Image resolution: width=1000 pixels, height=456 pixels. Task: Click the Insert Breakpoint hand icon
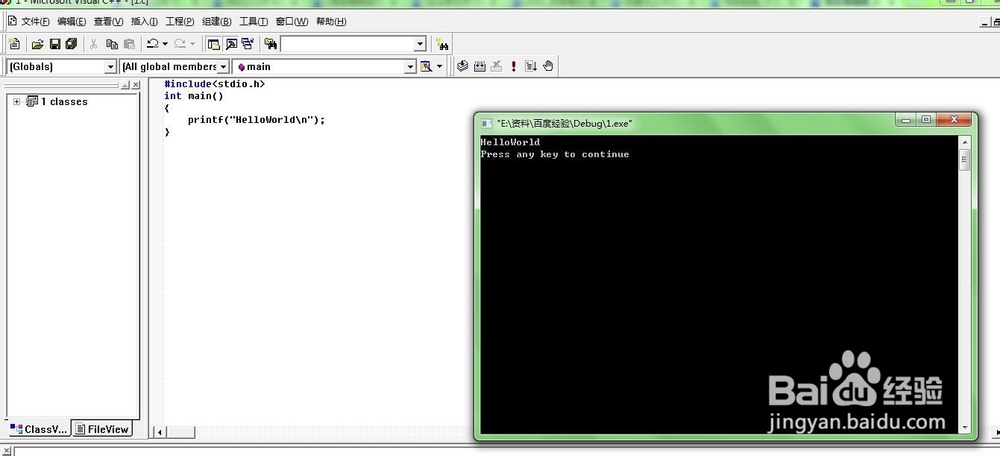coord(548,66)
